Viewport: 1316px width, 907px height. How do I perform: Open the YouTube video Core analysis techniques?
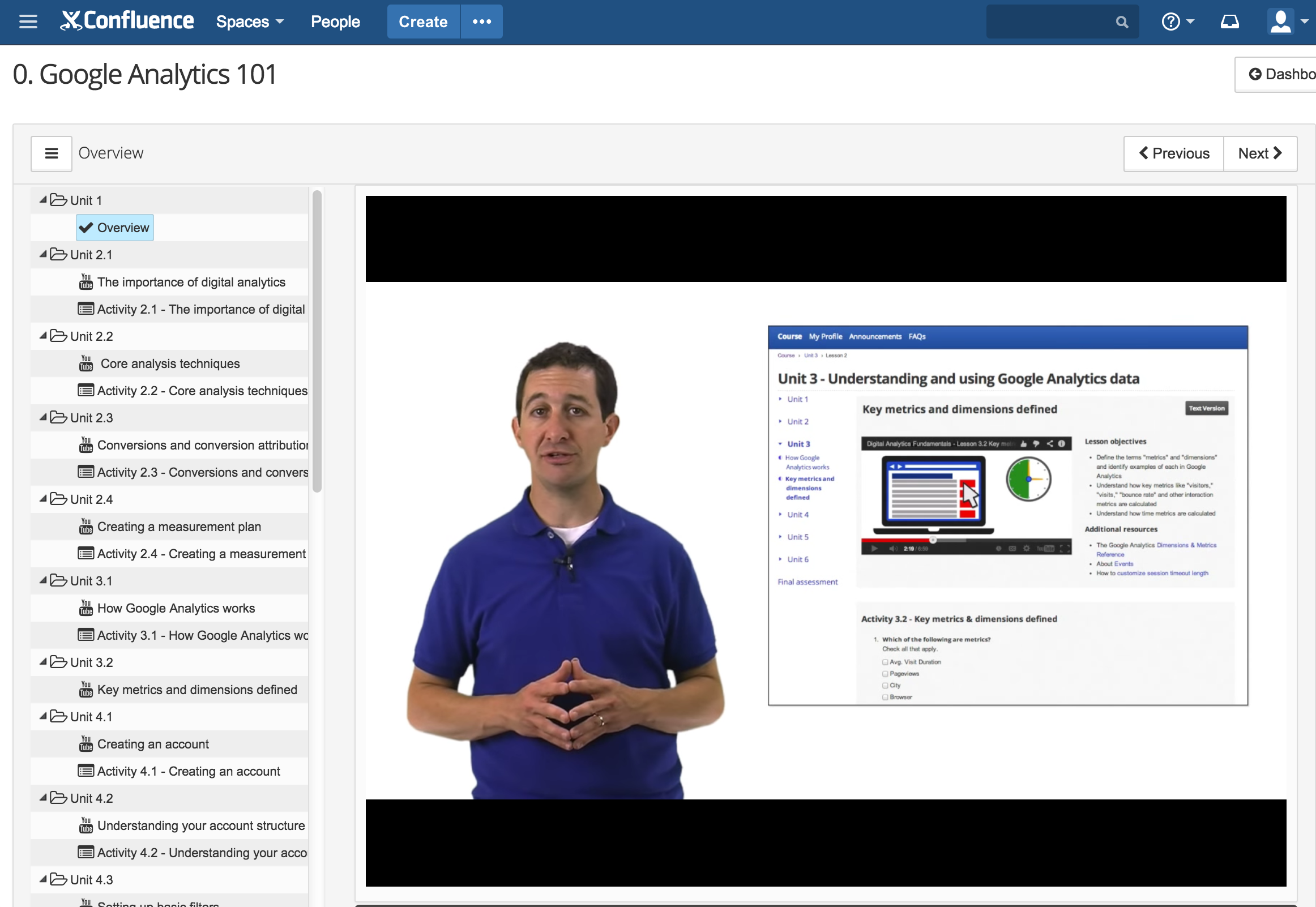pyautogui.click(x=169, y=363)
